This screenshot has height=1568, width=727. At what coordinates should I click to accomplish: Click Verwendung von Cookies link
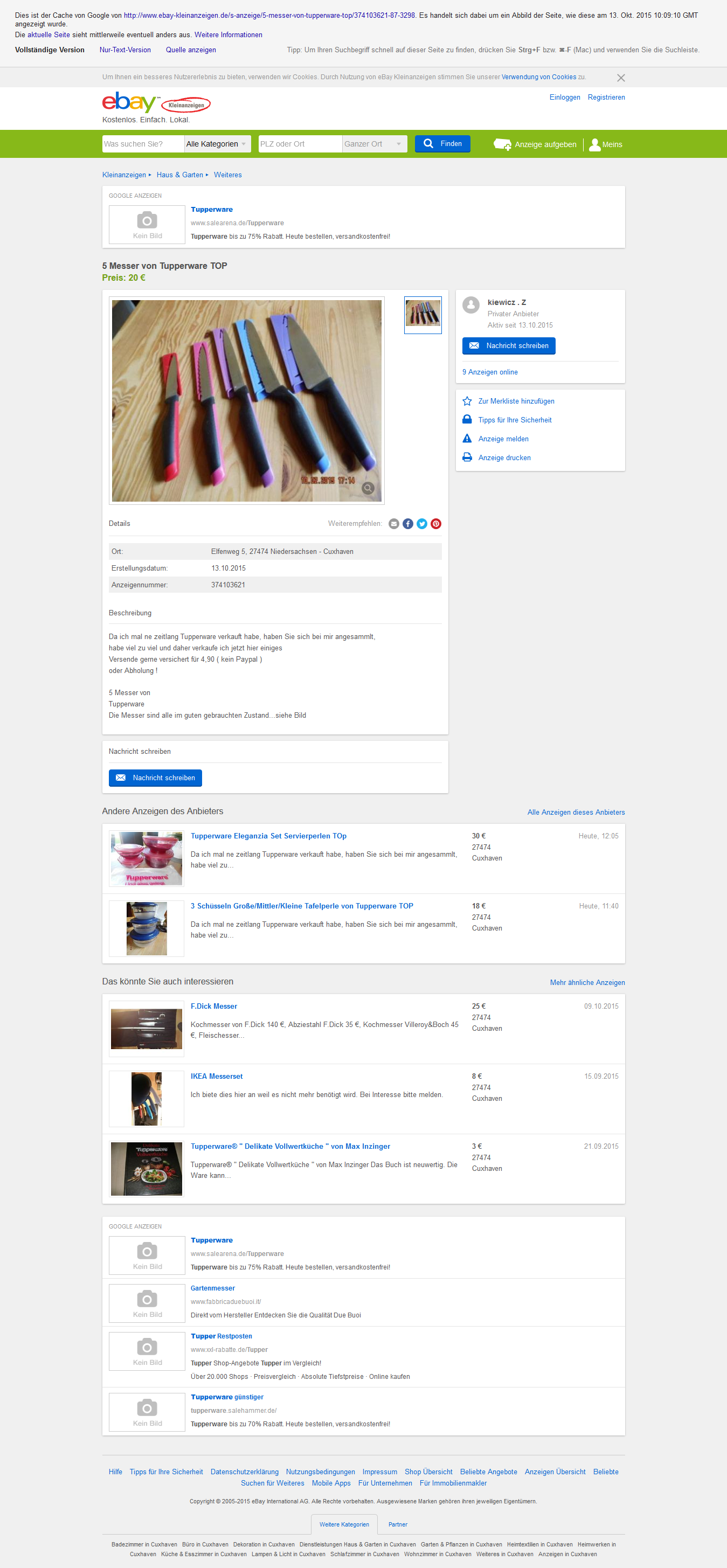click(539, 77)
